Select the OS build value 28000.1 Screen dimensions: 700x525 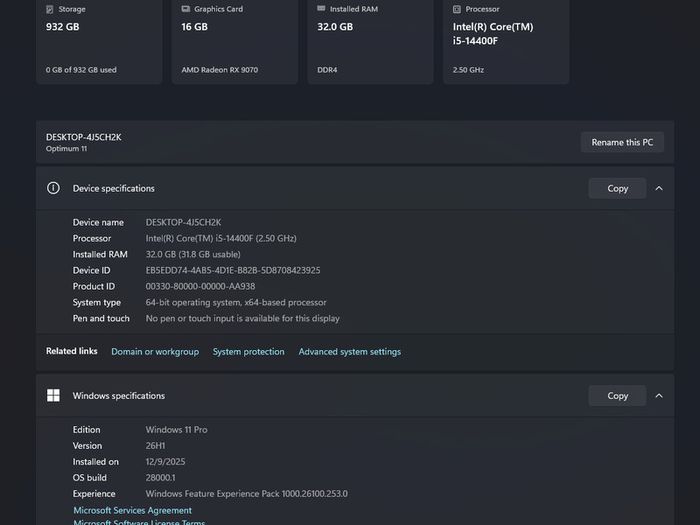point(160,478)
